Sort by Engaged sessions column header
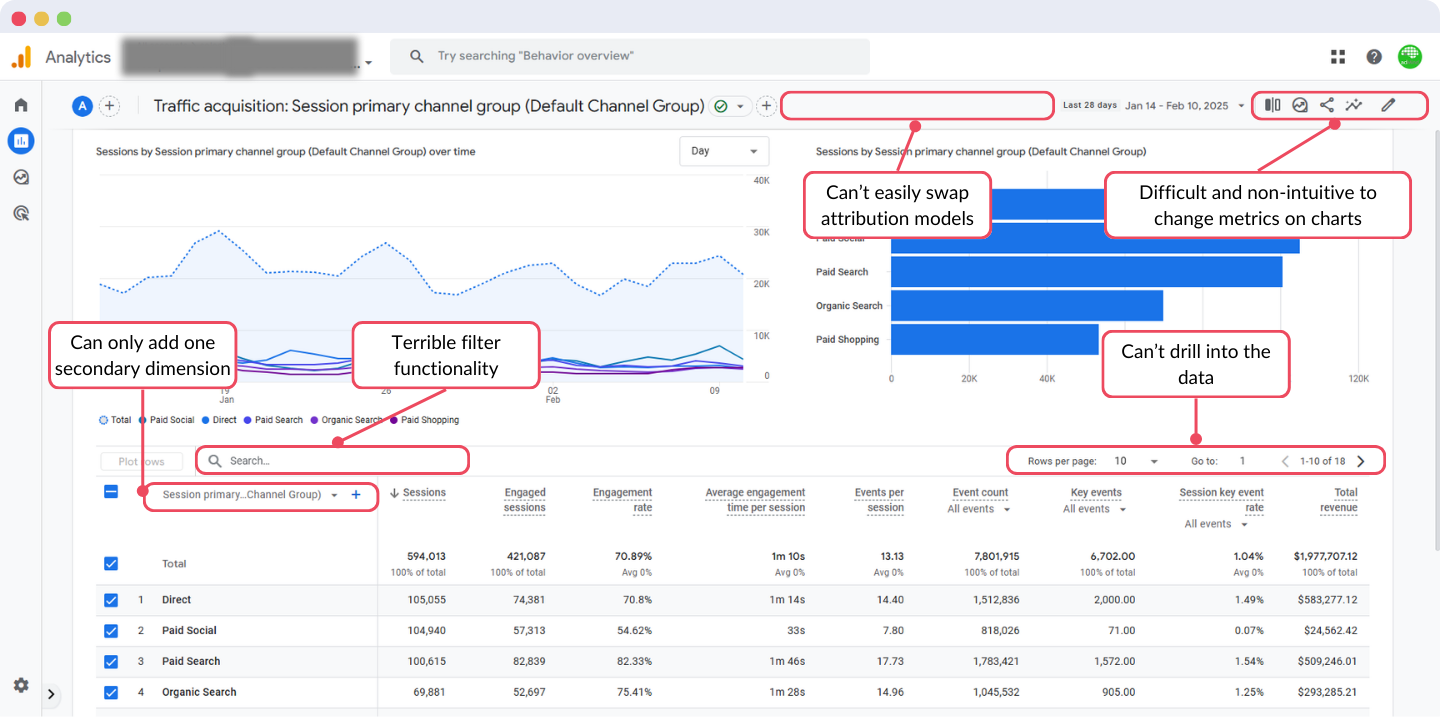This screenshot has width=1440, height=728. pos(524,500)
